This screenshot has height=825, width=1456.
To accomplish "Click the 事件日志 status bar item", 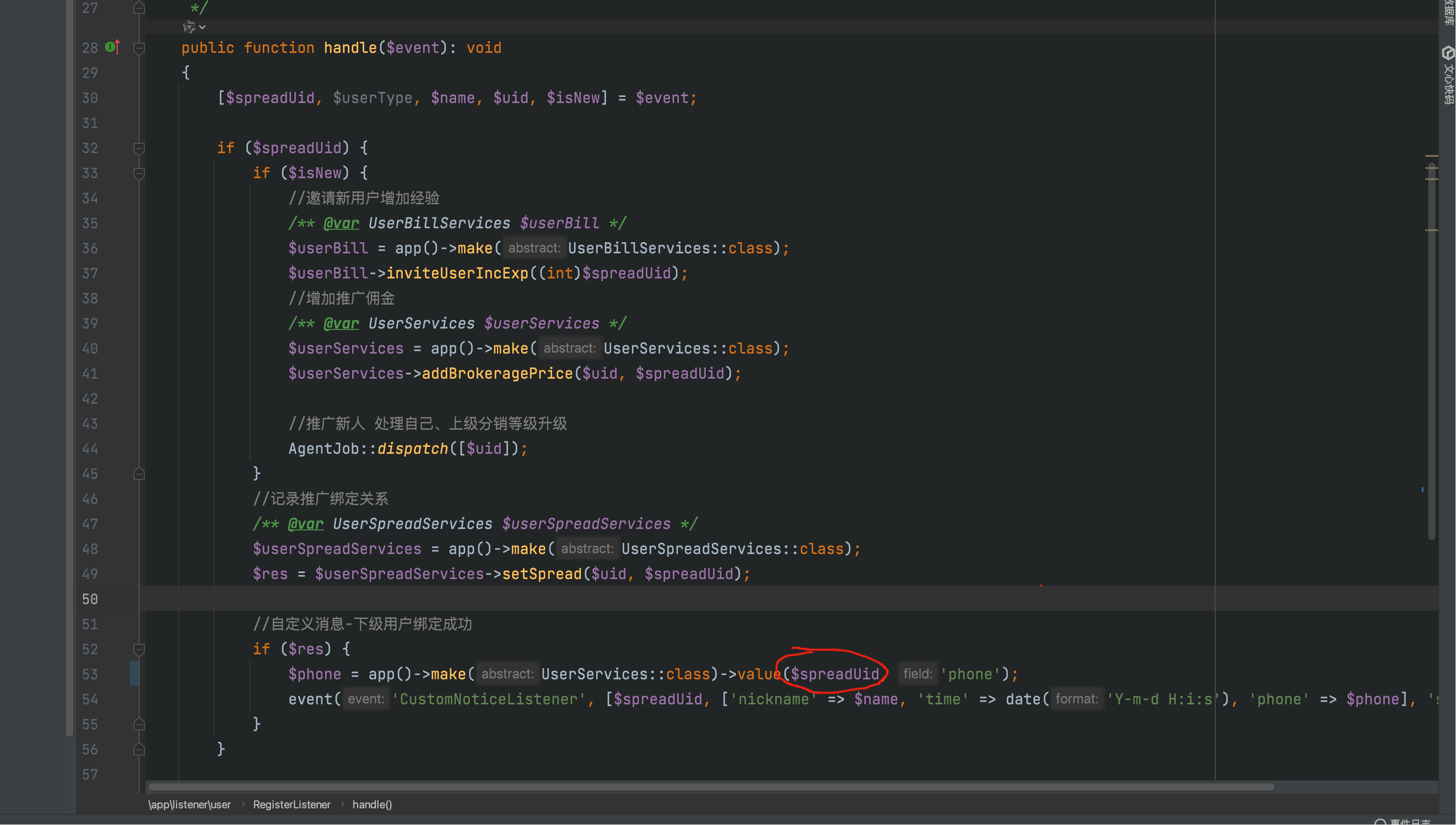I will (1409, 821).
